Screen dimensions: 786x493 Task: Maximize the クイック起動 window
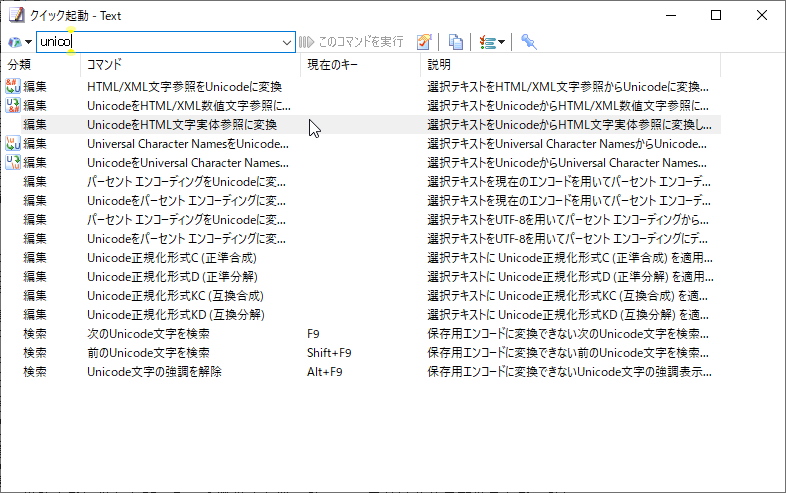point(716,16)
